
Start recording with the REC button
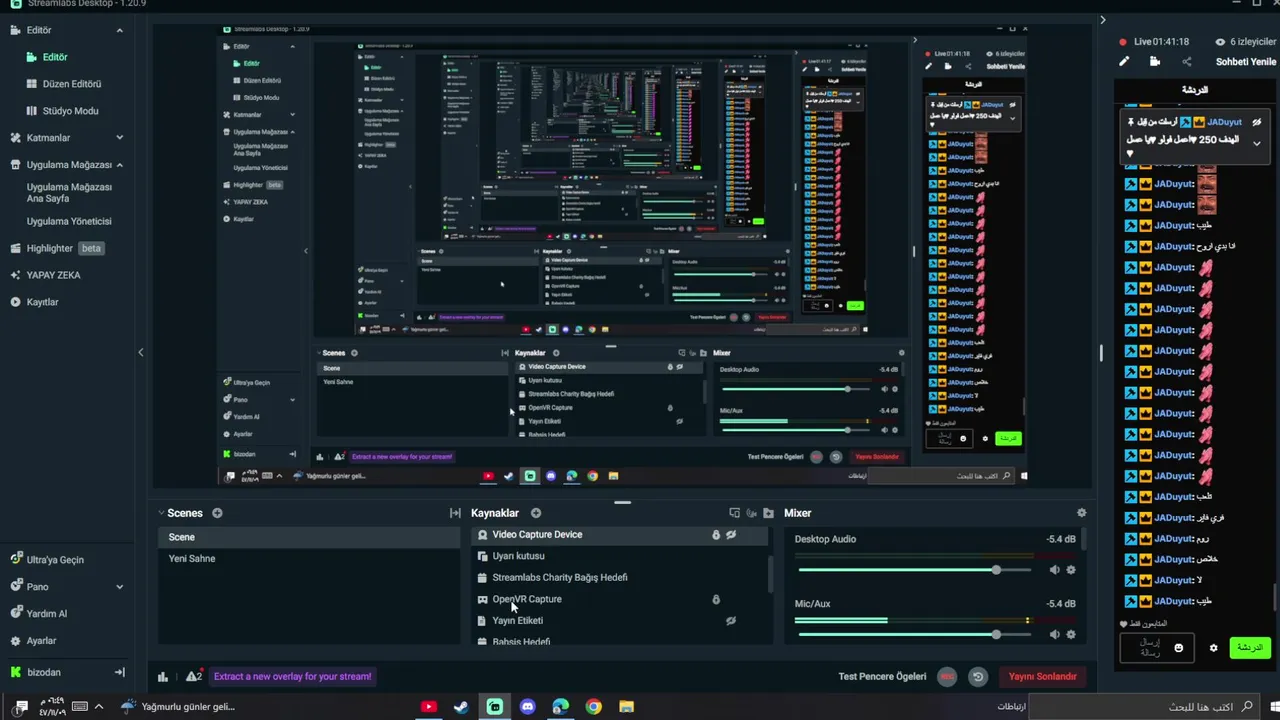click(947, 677)
